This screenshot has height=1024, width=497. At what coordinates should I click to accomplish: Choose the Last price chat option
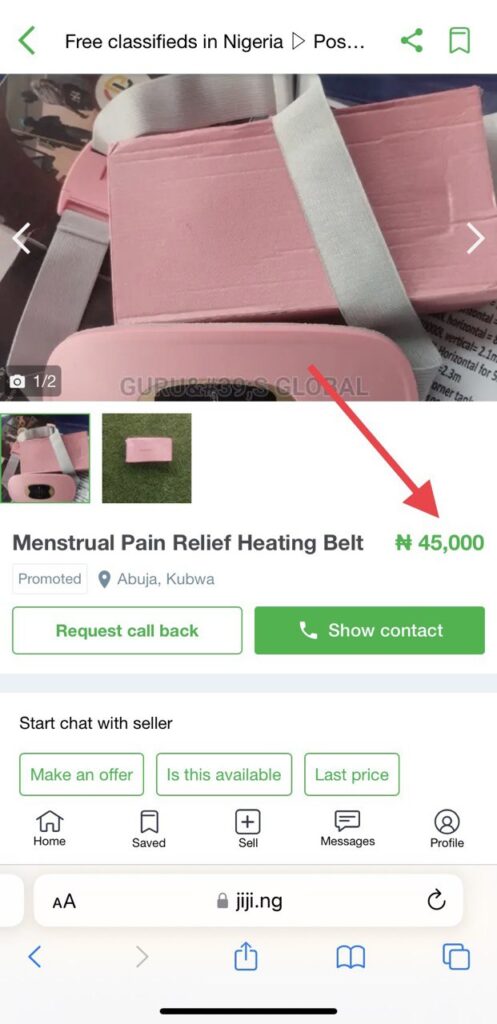click(352, 775)
